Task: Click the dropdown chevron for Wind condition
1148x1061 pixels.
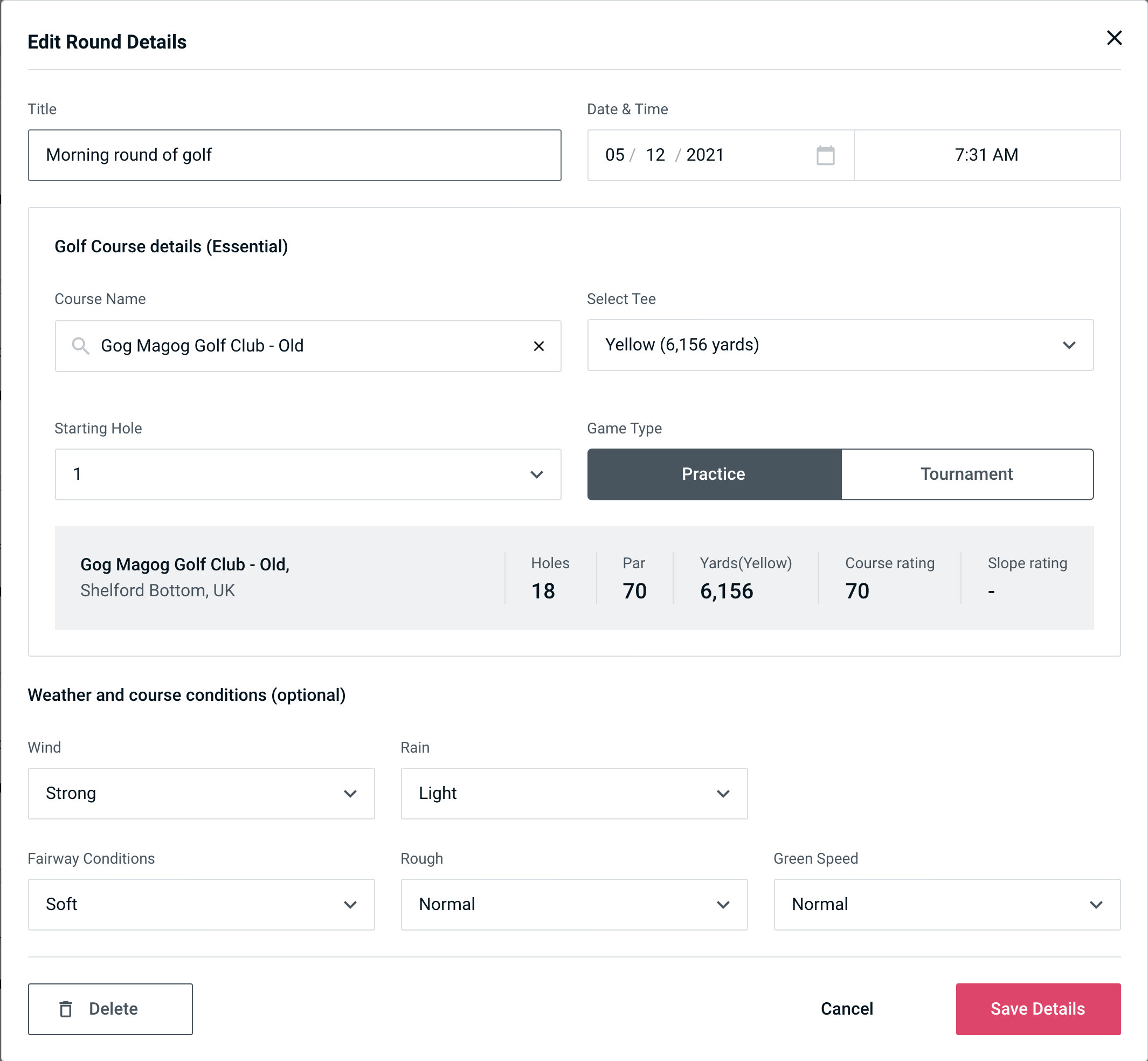Action: (x=349, y=793)
